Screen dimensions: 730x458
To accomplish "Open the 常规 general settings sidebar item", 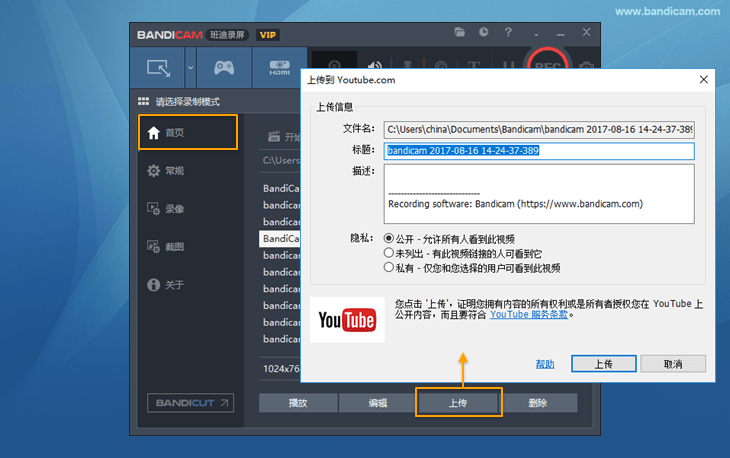I will 166,171.
